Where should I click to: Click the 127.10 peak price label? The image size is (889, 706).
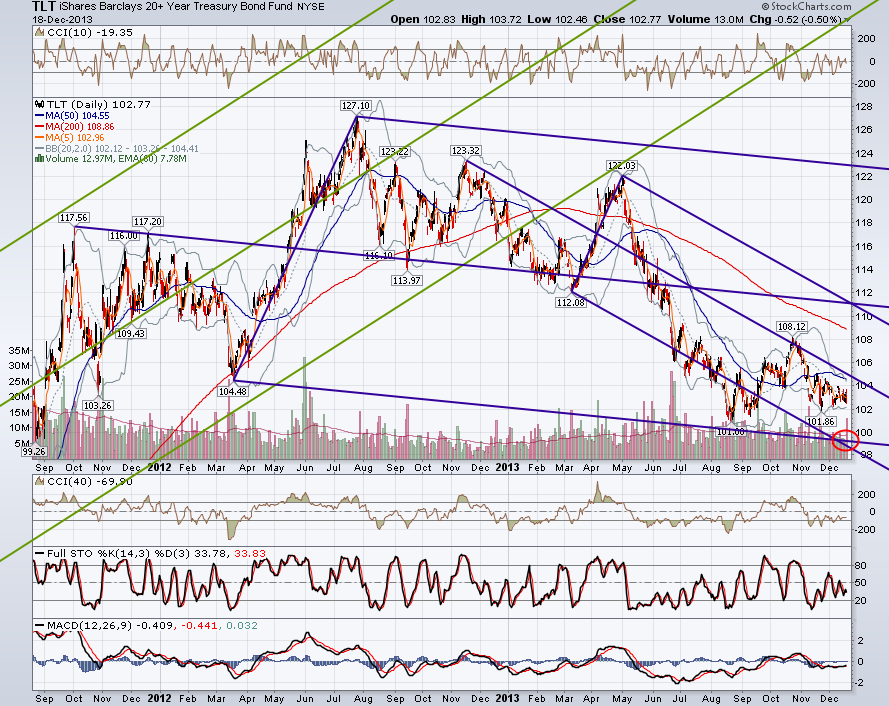356,105
